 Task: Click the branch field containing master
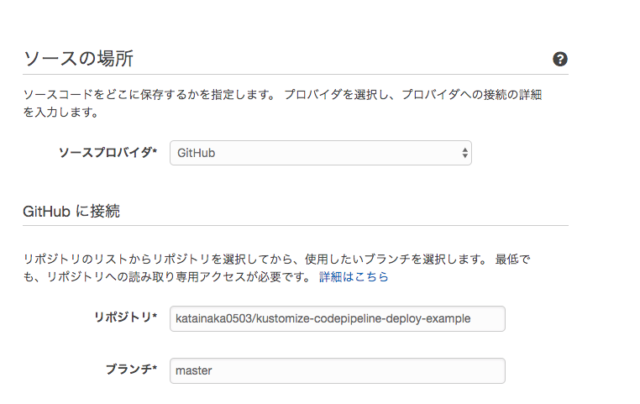pyautogui.click(x=338, y=371)
